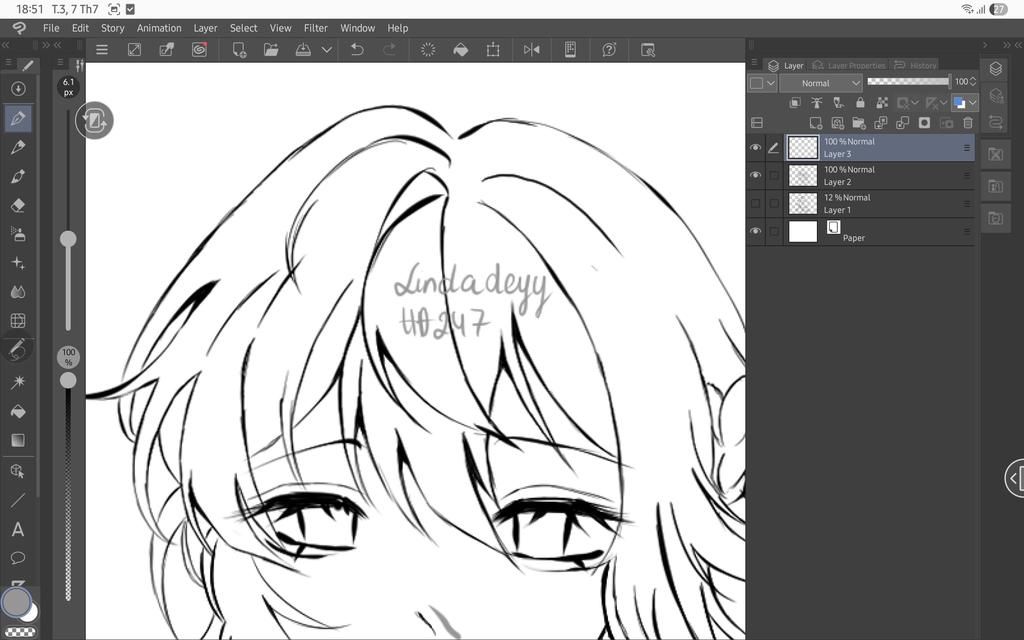This screenshot has height=640, width=1024.
Task: Hide the Paper layer
Action: tap(756, 231)
